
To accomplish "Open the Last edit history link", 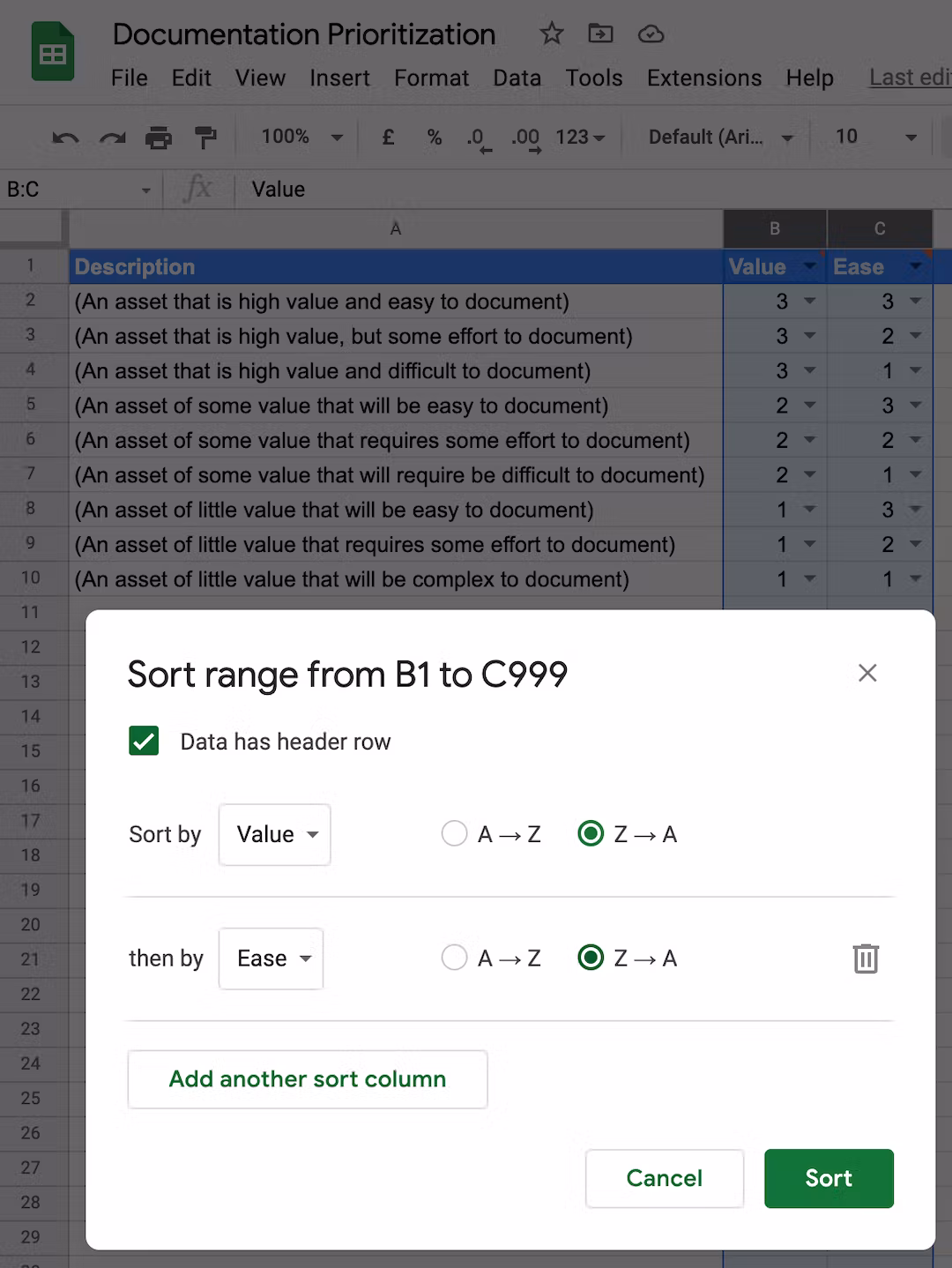I will click(x=910, y=78).
